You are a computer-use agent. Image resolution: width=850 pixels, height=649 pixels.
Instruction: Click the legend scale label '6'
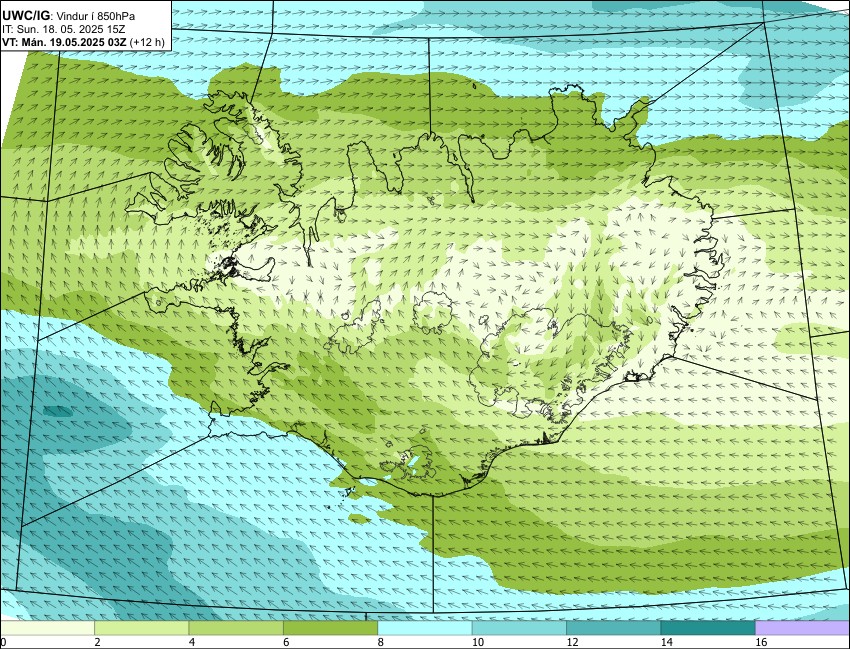(286, 642)
